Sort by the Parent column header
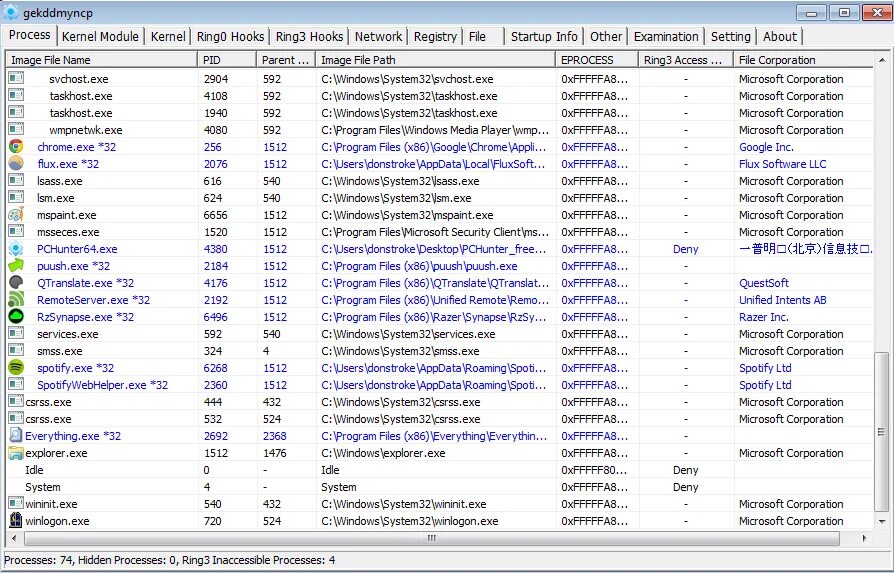This screenshot has width=894, height=573. (x=286, y=60)
